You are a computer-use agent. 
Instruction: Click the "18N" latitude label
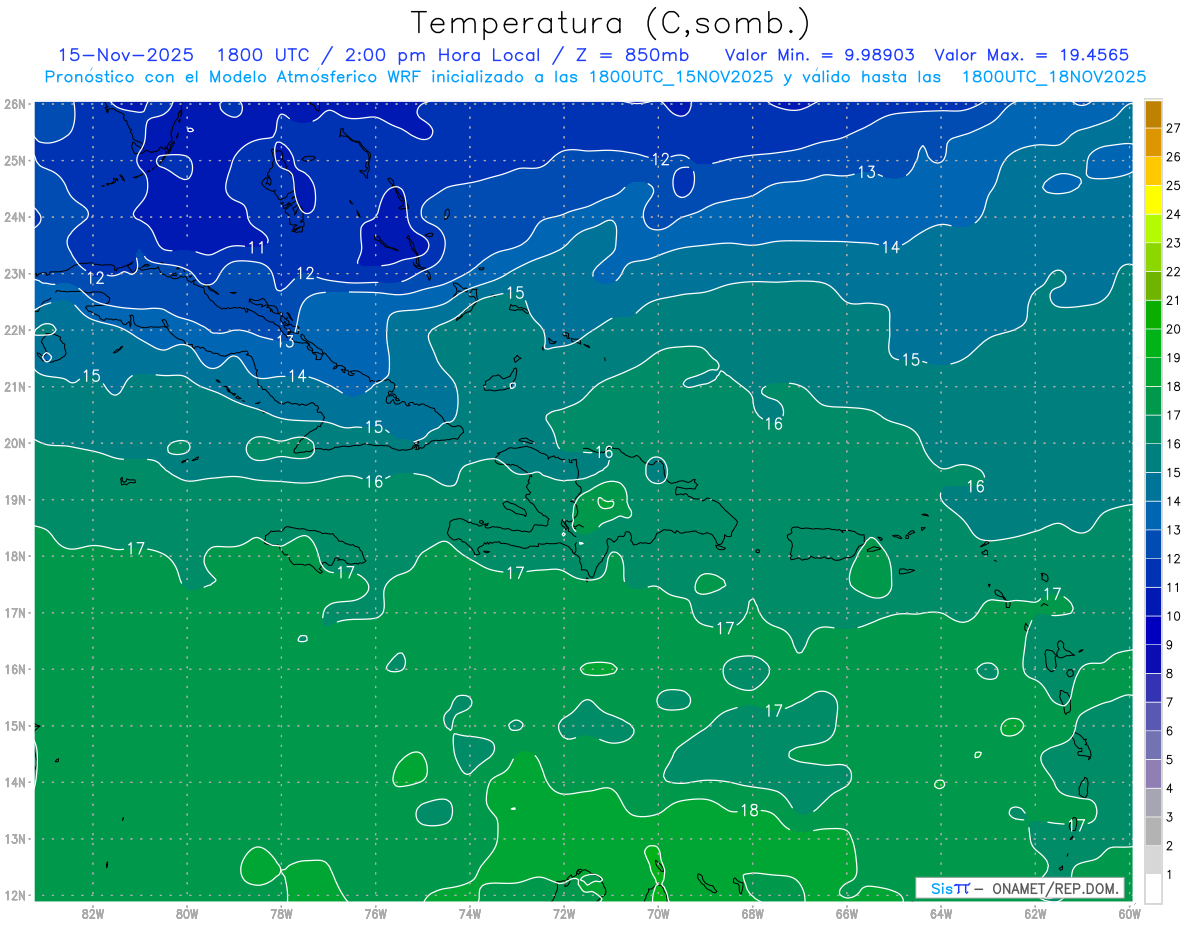14,556
